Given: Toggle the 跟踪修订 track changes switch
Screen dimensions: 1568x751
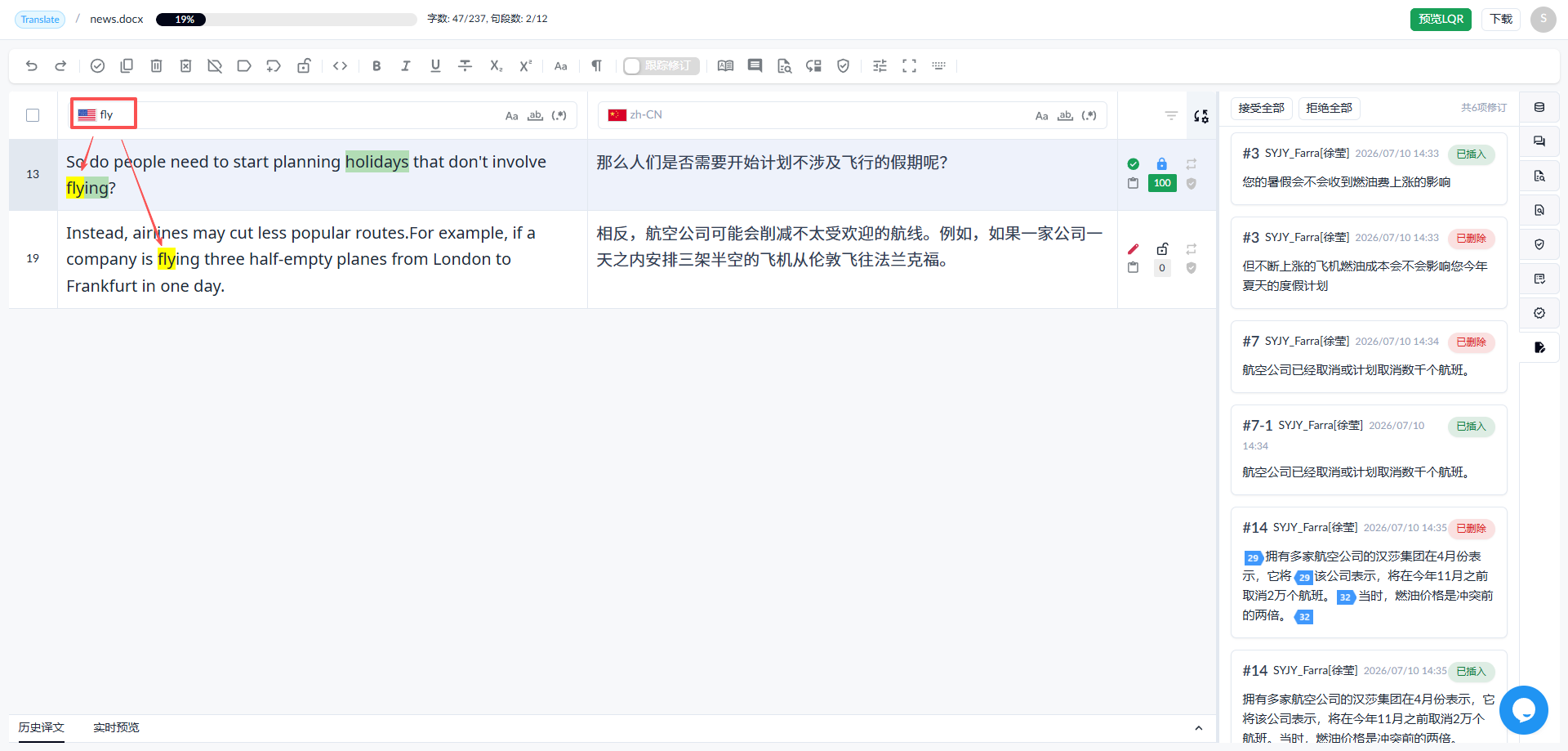Looking at the screenshot, I should (x=661, y=66).
